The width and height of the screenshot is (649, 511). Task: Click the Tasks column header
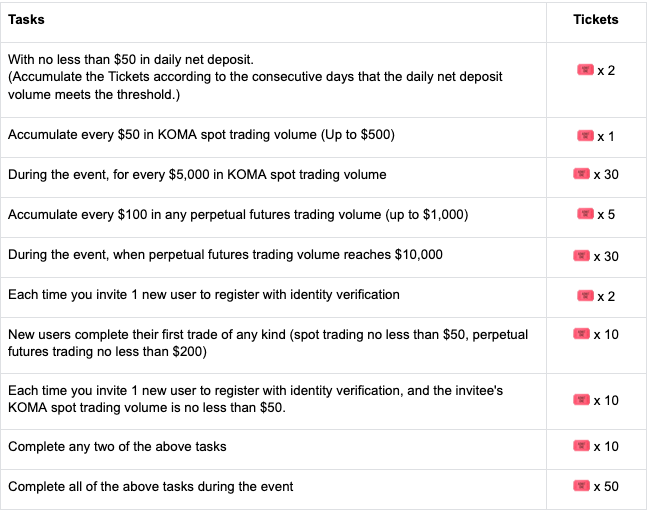(x=26, y=19)
